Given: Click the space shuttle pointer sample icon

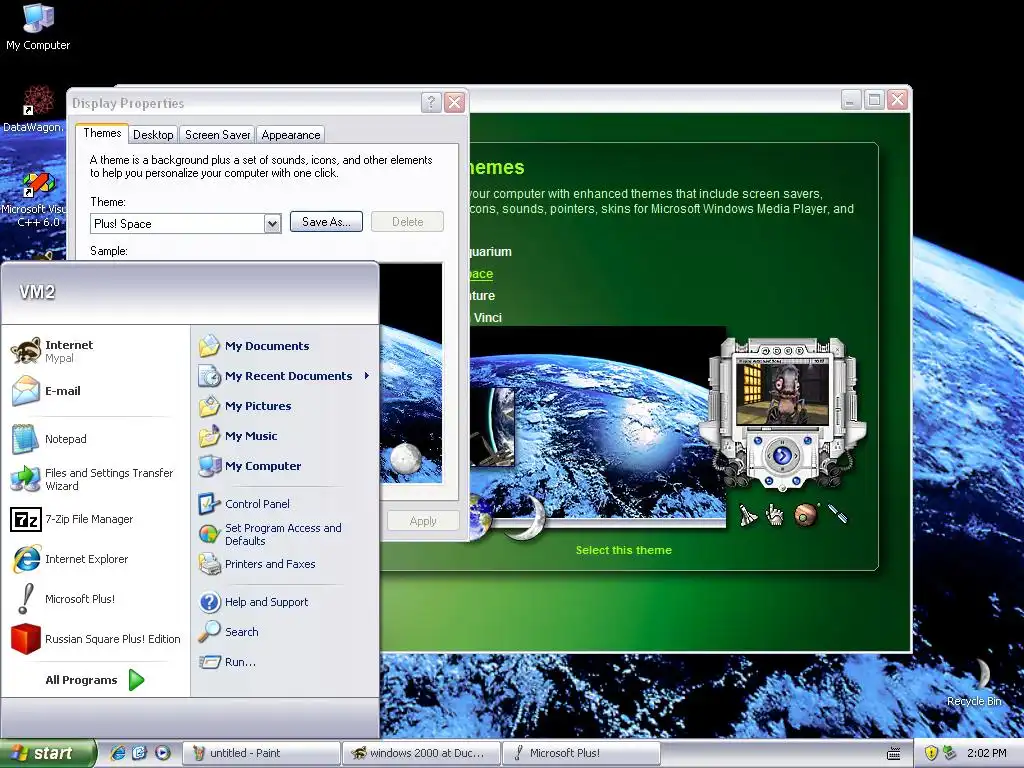Looking at the screenshot, I should [x=748, y=515].
